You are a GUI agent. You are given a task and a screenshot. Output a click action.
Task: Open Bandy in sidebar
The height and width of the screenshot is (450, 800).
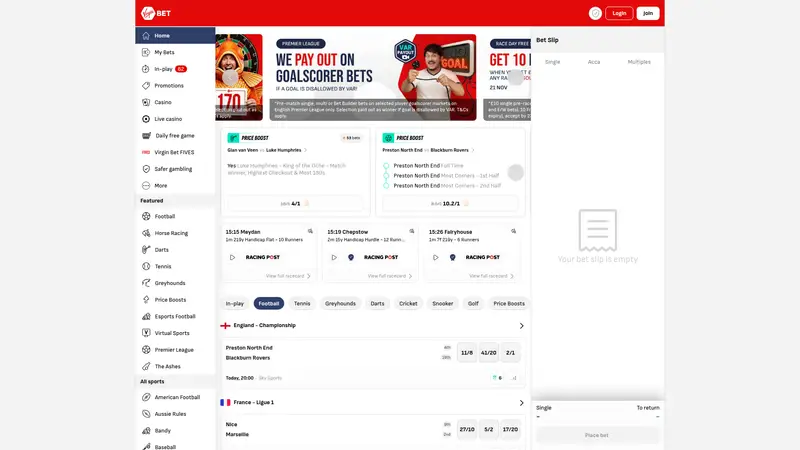click(x=175, y=431)
